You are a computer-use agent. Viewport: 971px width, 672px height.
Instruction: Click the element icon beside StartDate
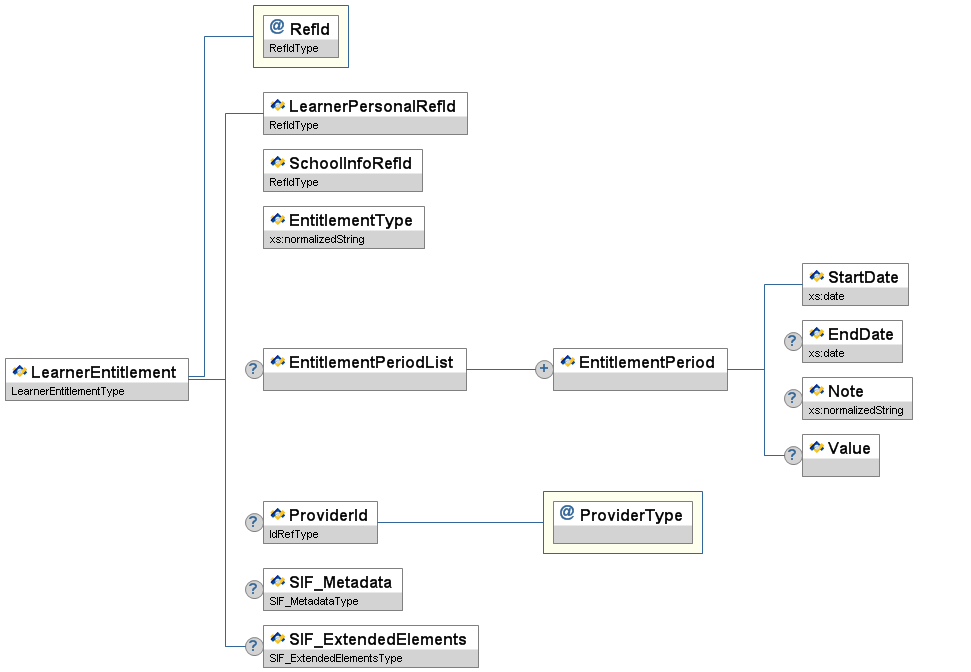coord(816,276)
